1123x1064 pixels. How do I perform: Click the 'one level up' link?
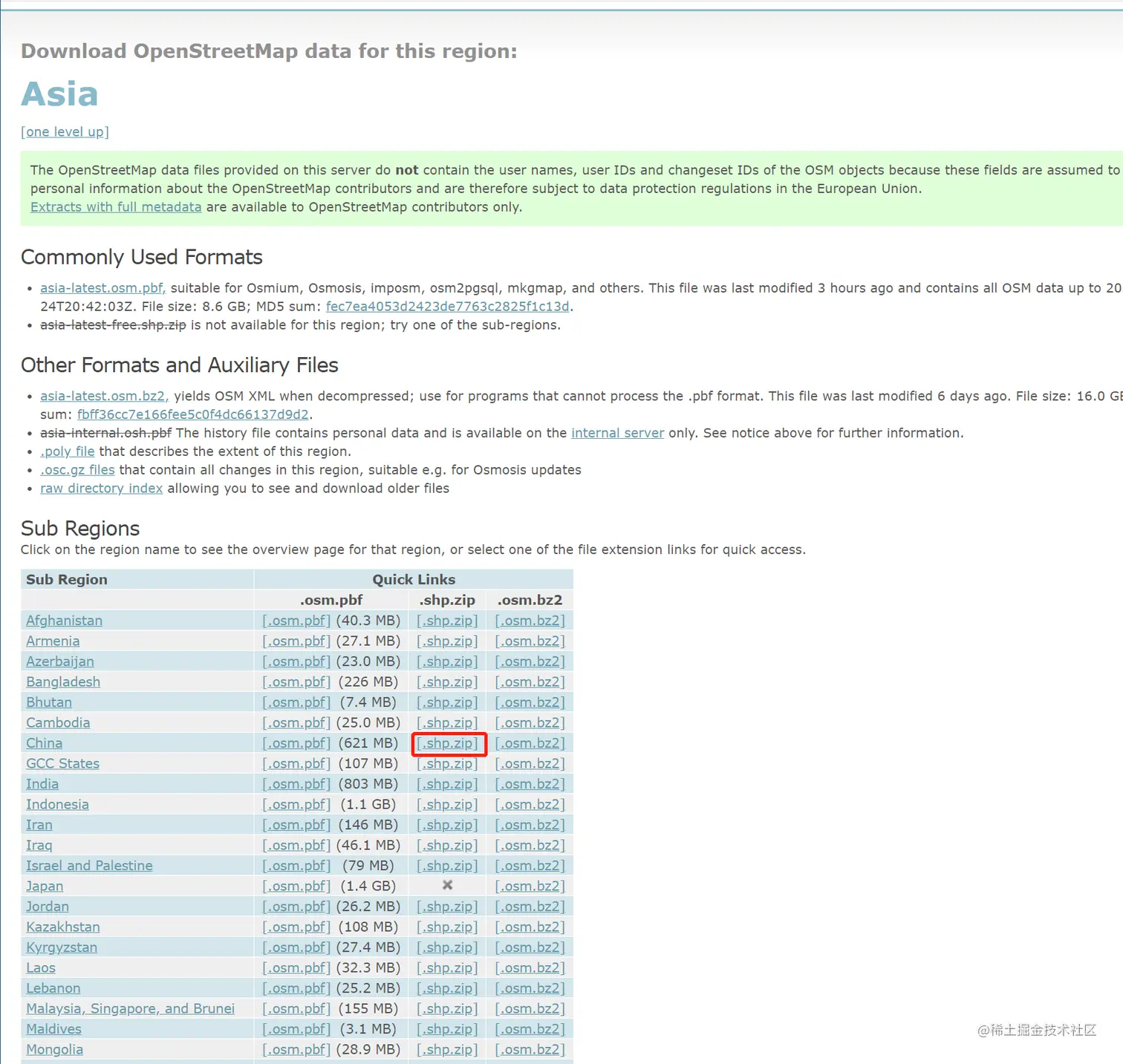[x=65, y=132]
